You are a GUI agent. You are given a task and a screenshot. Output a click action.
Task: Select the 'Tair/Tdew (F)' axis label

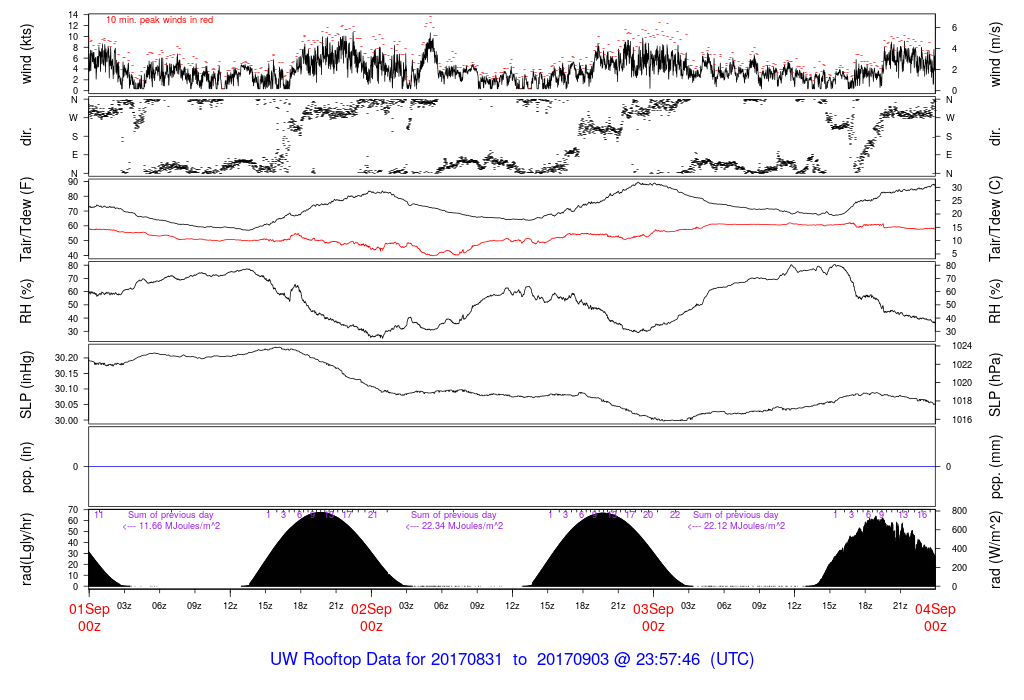(27, 219)
